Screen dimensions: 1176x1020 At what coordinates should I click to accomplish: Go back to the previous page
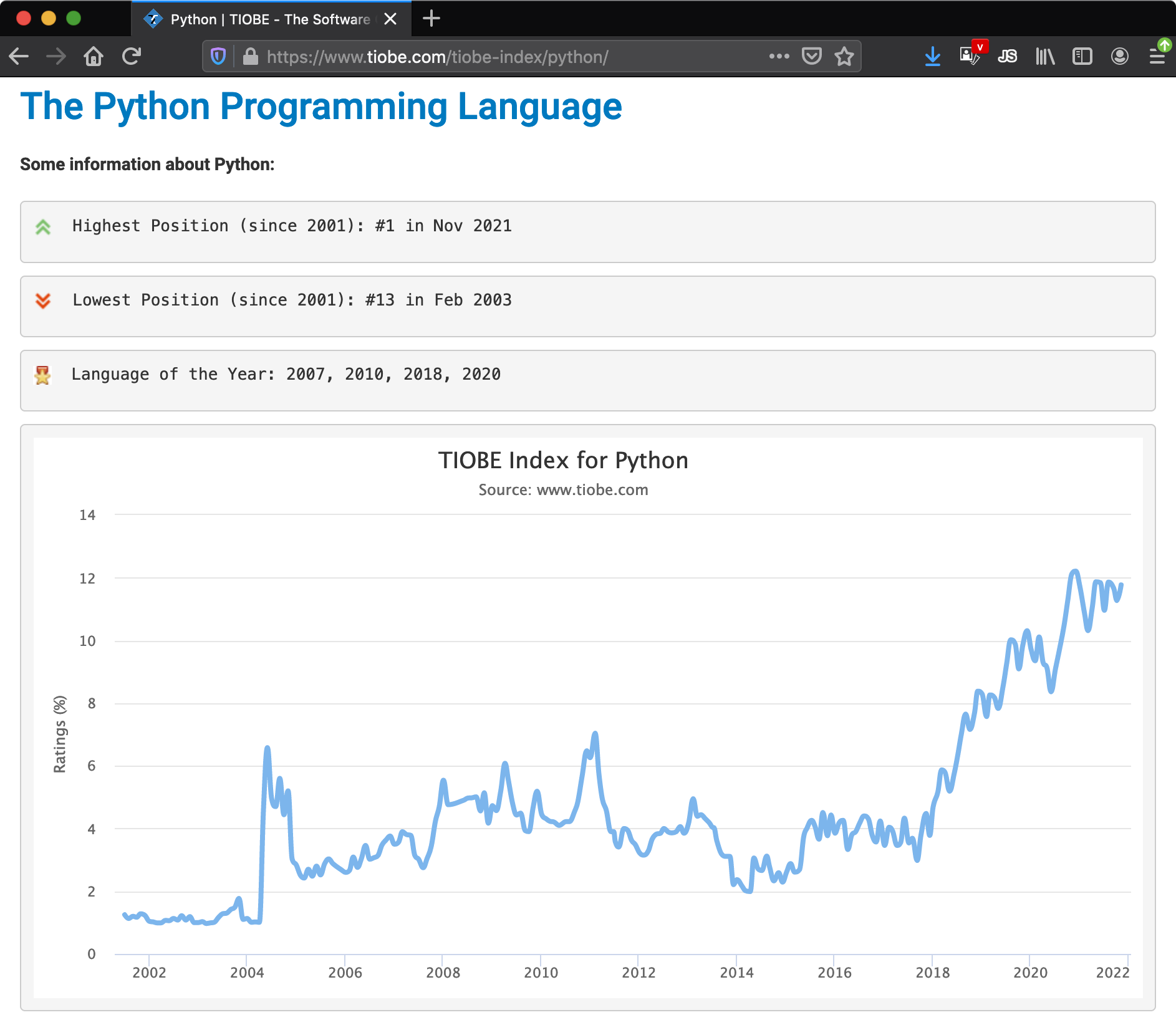[x=19, y=57]
